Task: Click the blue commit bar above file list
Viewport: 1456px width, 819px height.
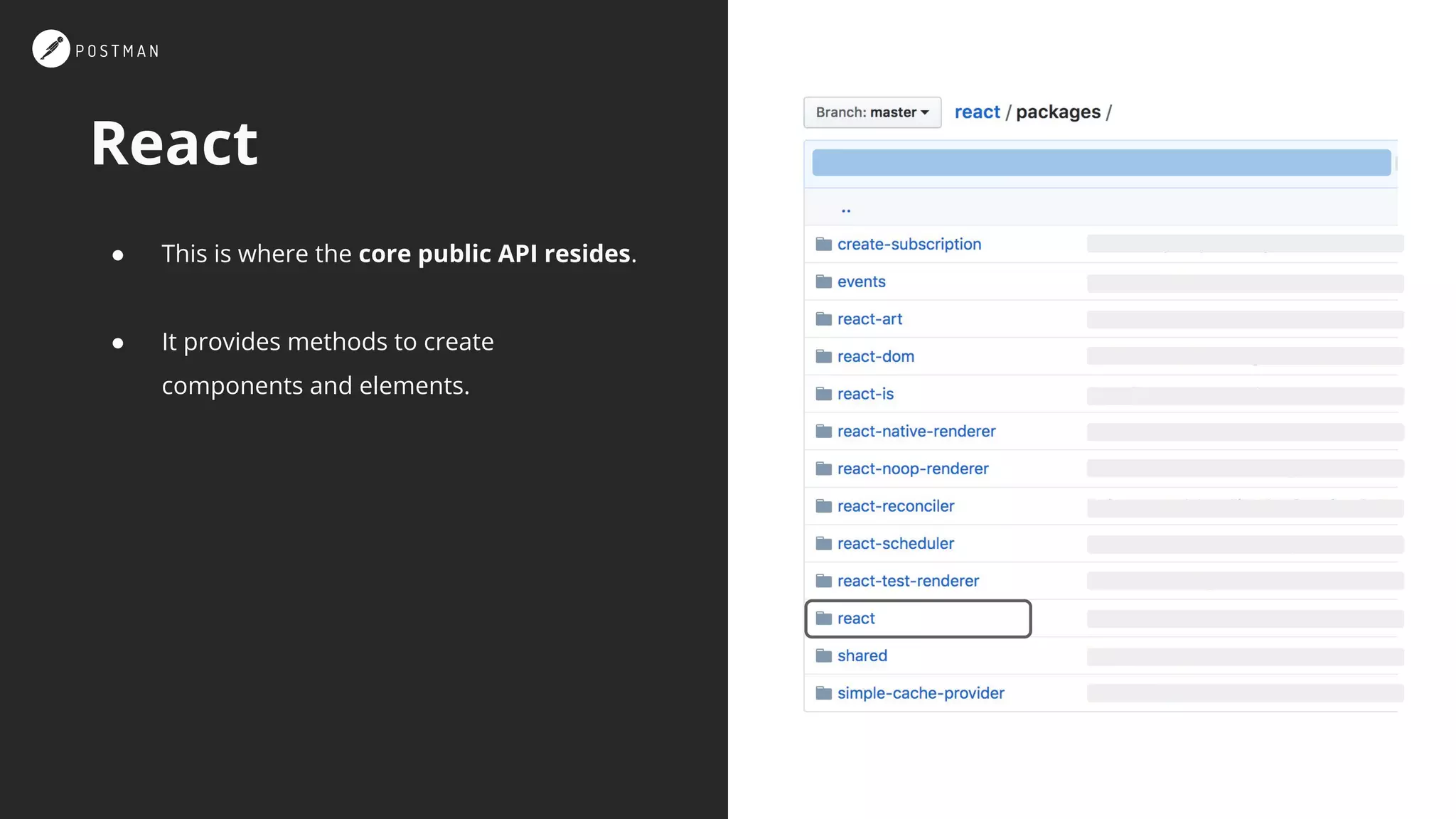Action: 1101,163
